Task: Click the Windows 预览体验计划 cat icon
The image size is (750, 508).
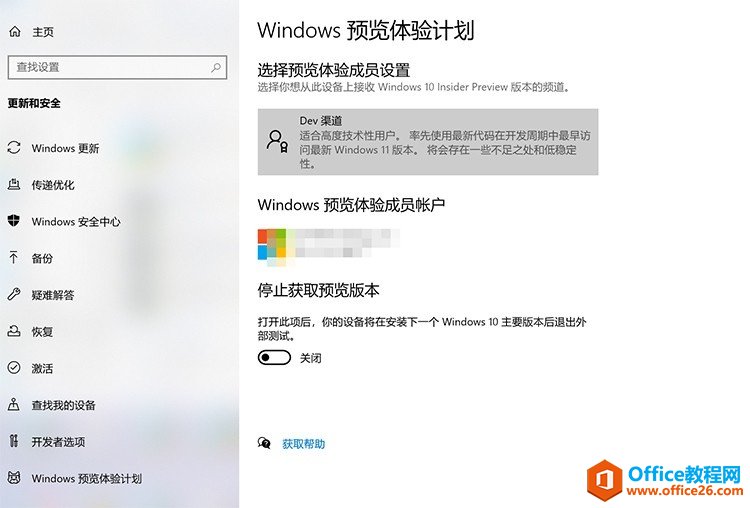Action: (x=14, y=478)
